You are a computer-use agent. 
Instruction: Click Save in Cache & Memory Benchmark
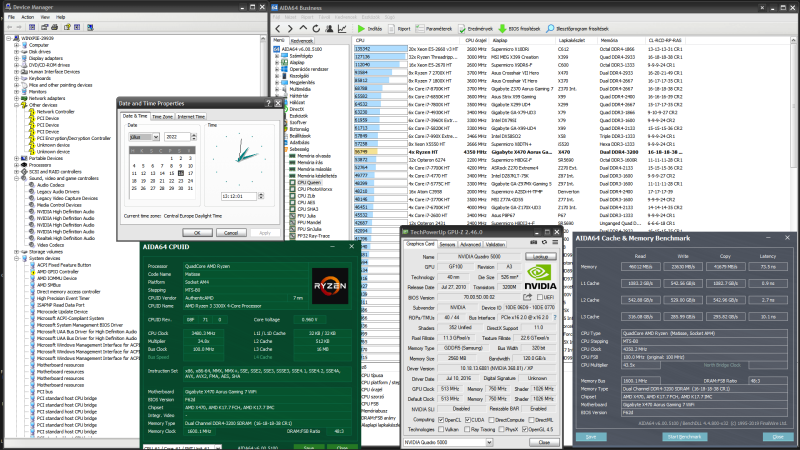[591, 437]
